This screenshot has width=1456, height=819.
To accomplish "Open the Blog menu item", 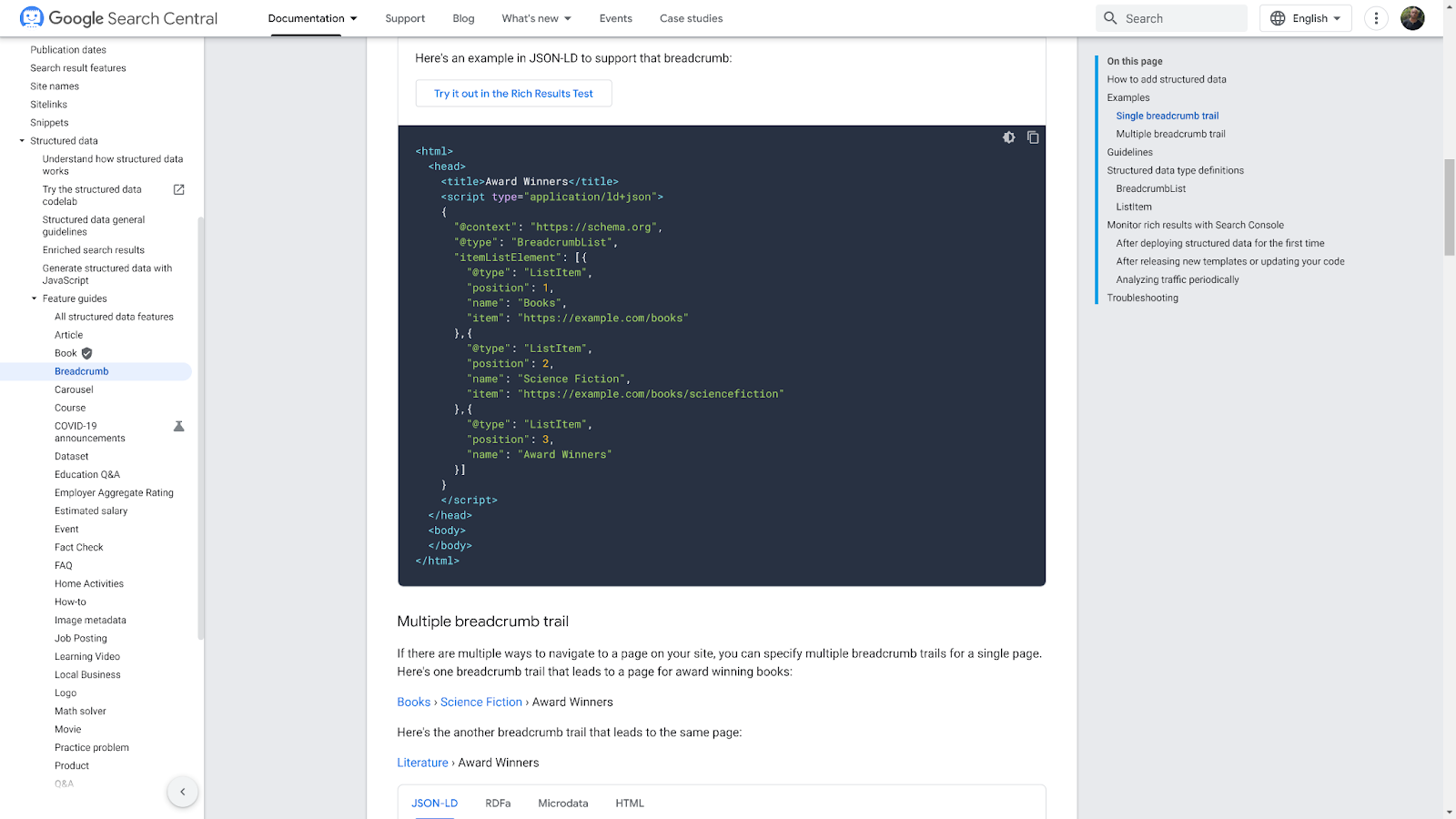I will [x=463, y=18].
